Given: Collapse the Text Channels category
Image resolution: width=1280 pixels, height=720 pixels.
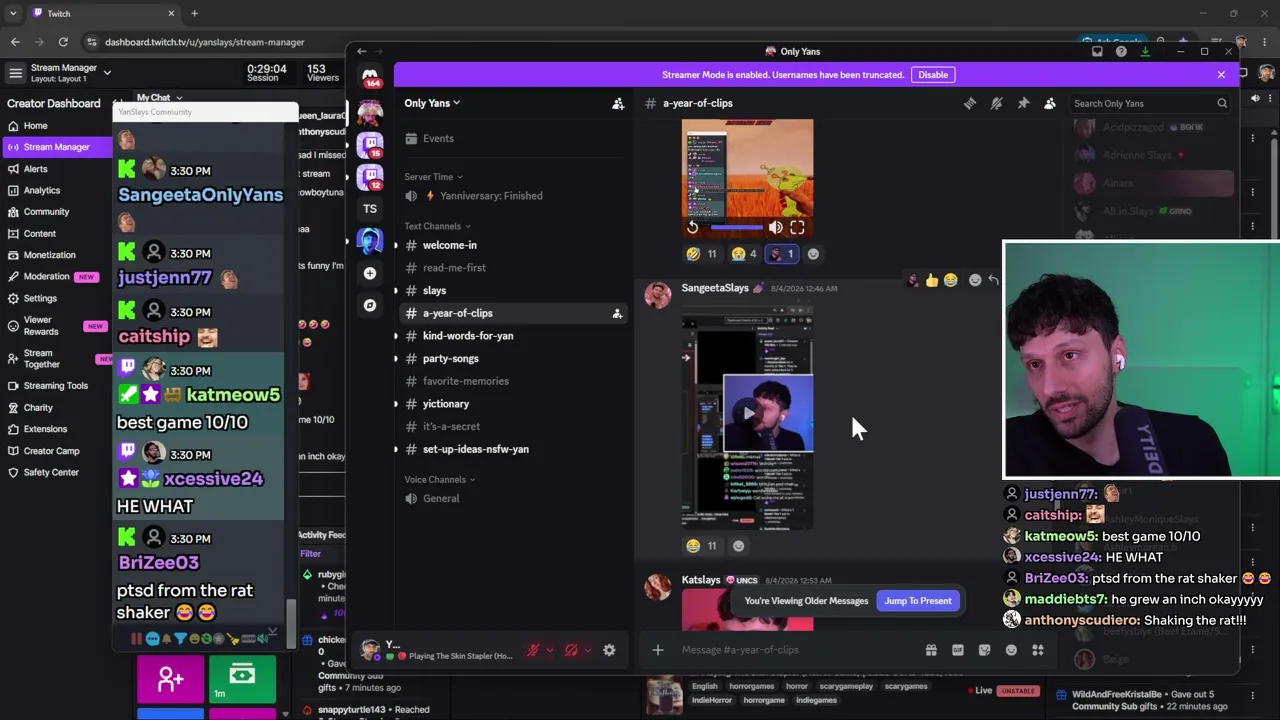Looking at the screenshot, I should pos(437,226).
